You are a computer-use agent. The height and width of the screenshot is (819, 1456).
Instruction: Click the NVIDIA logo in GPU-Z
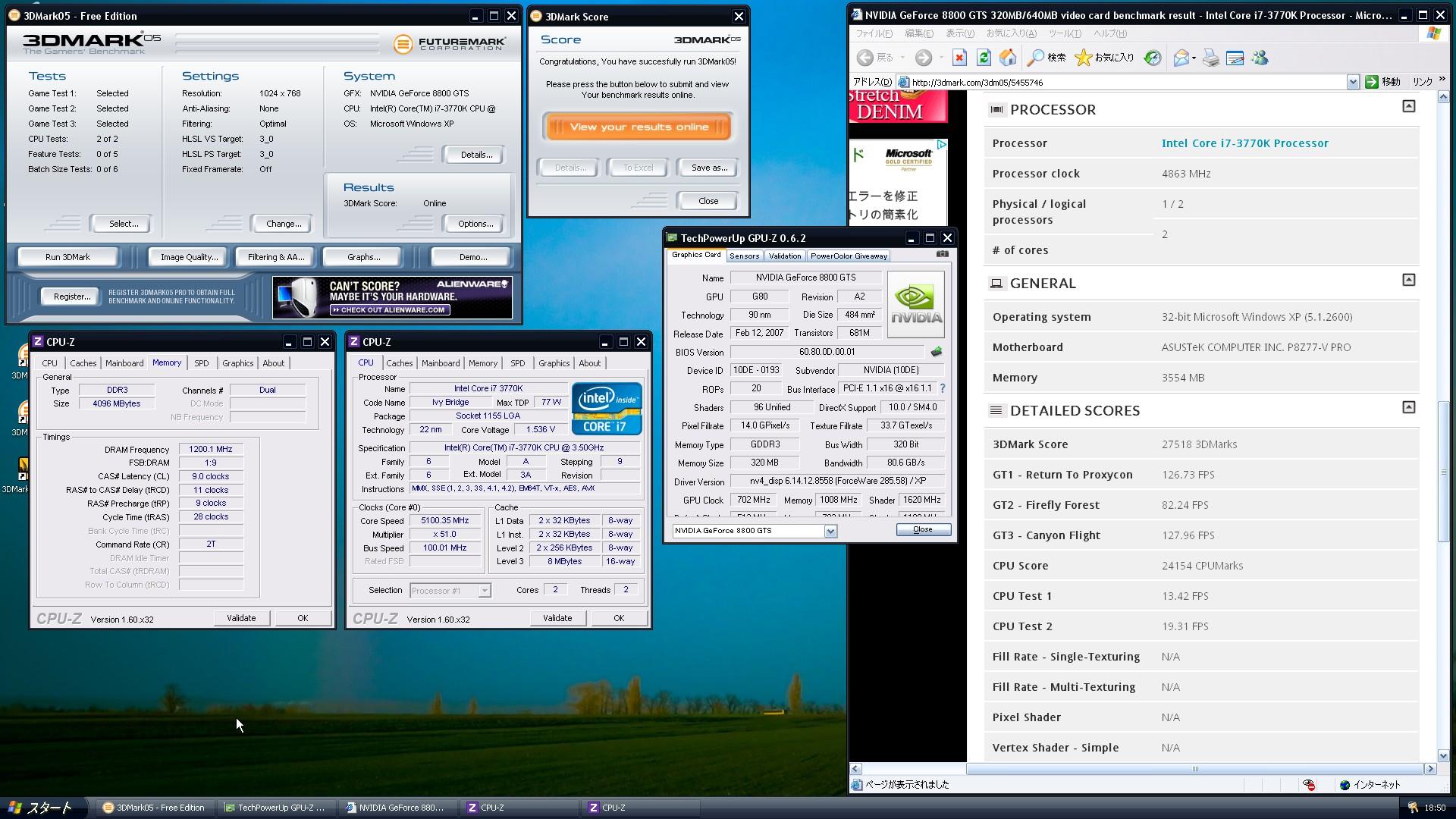[x=916, y=304]
